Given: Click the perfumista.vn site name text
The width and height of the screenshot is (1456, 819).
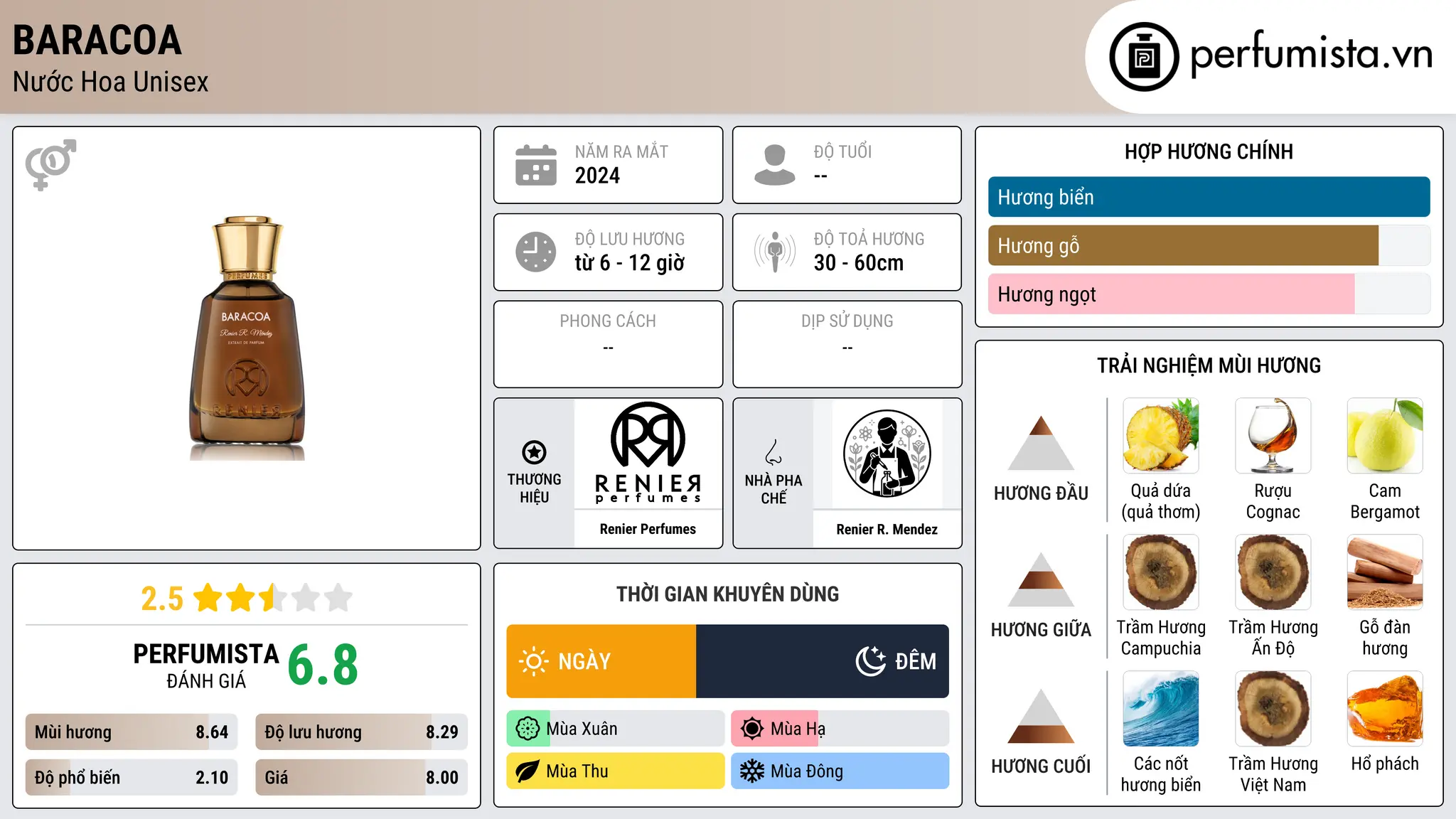Looking at the screenshot, I should tap(1311, 54).
